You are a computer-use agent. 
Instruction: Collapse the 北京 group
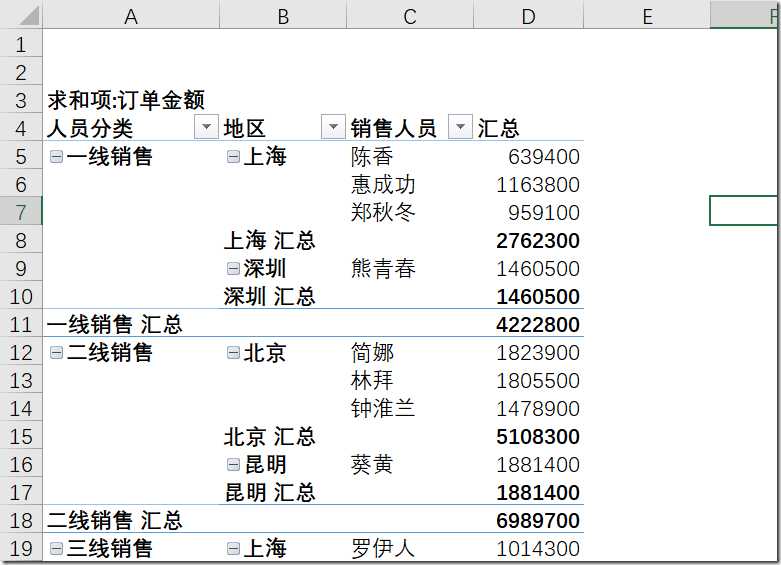click(233, 353)
